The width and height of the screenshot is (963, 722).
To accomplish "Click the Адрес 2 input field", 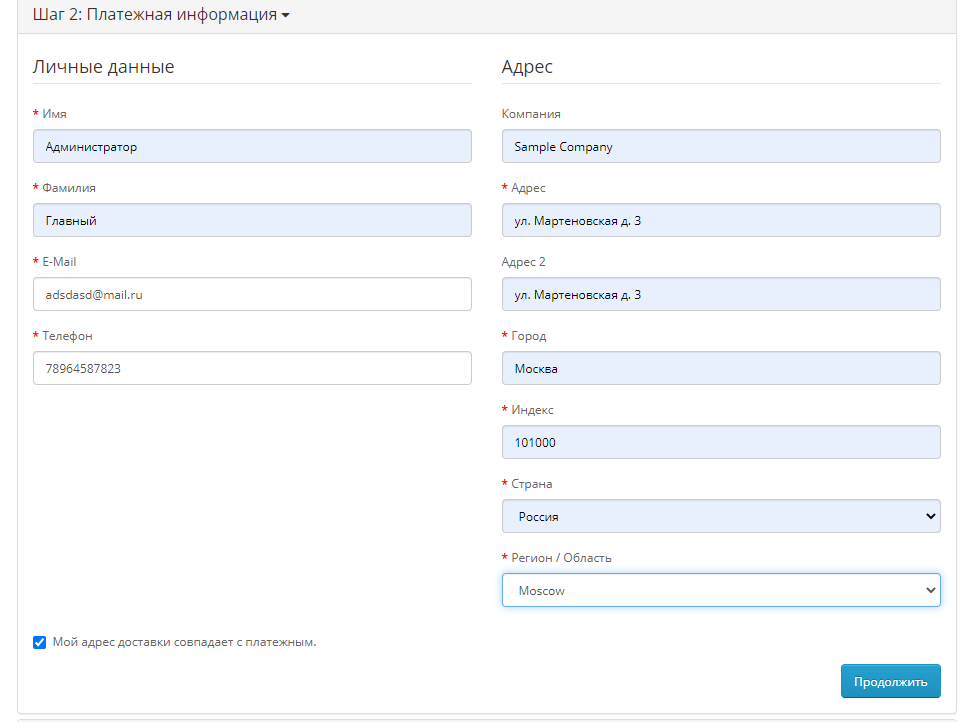I will coord(721,294).
